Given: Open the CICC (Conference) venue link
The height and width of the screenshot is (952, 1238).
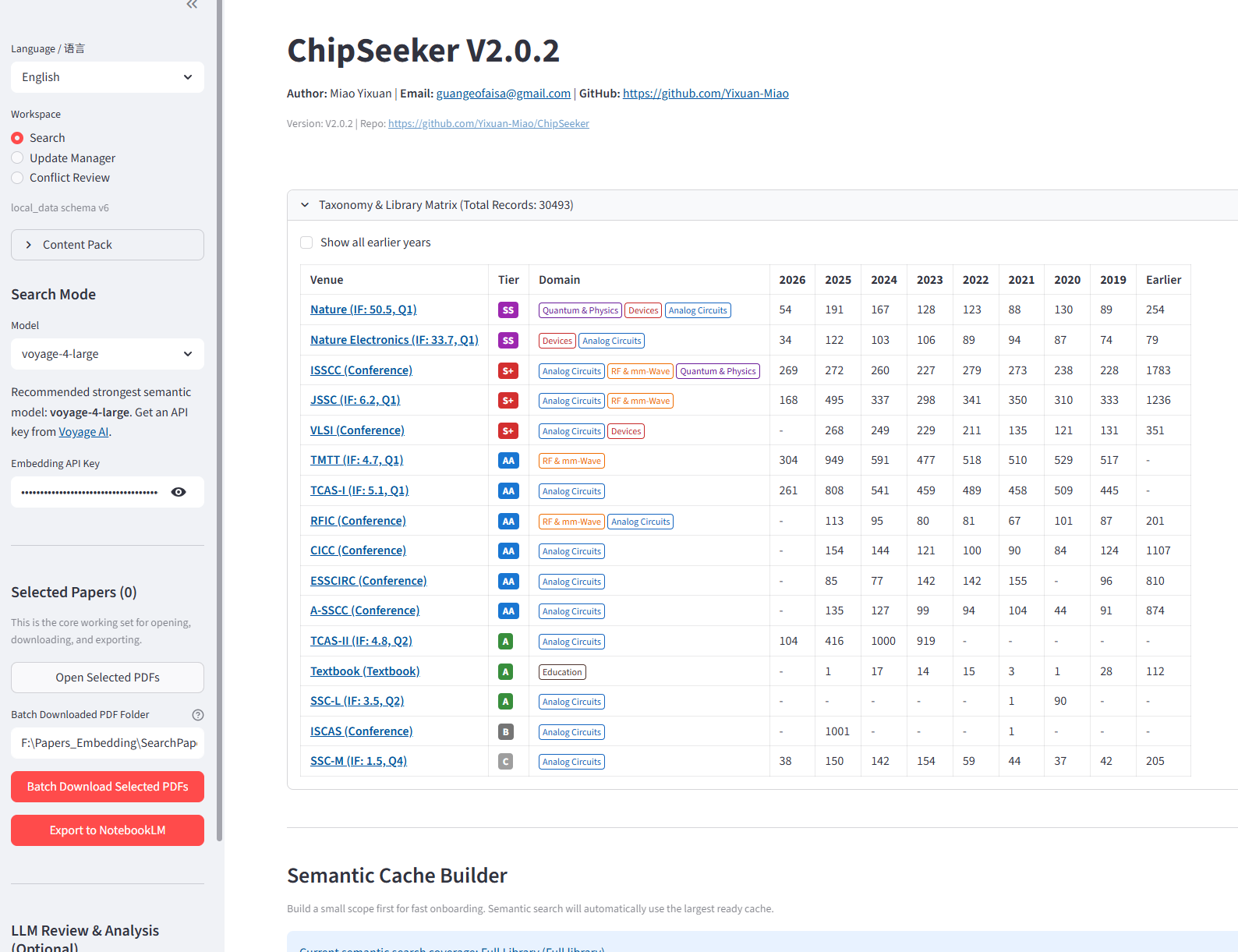Looking at the screenshot, I should click(x=358, y=550).
